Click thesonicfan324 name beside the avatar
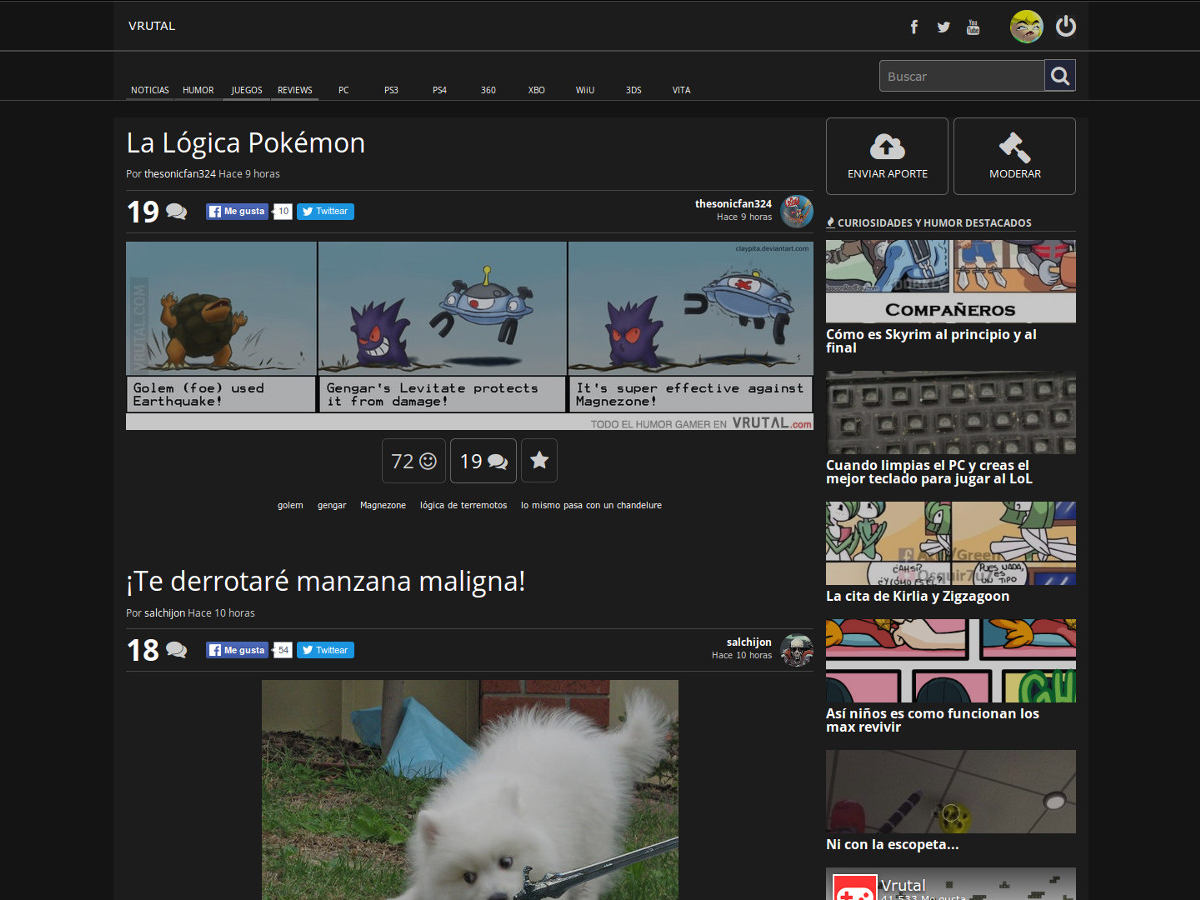1200x900 pixels. coord(733,204)
